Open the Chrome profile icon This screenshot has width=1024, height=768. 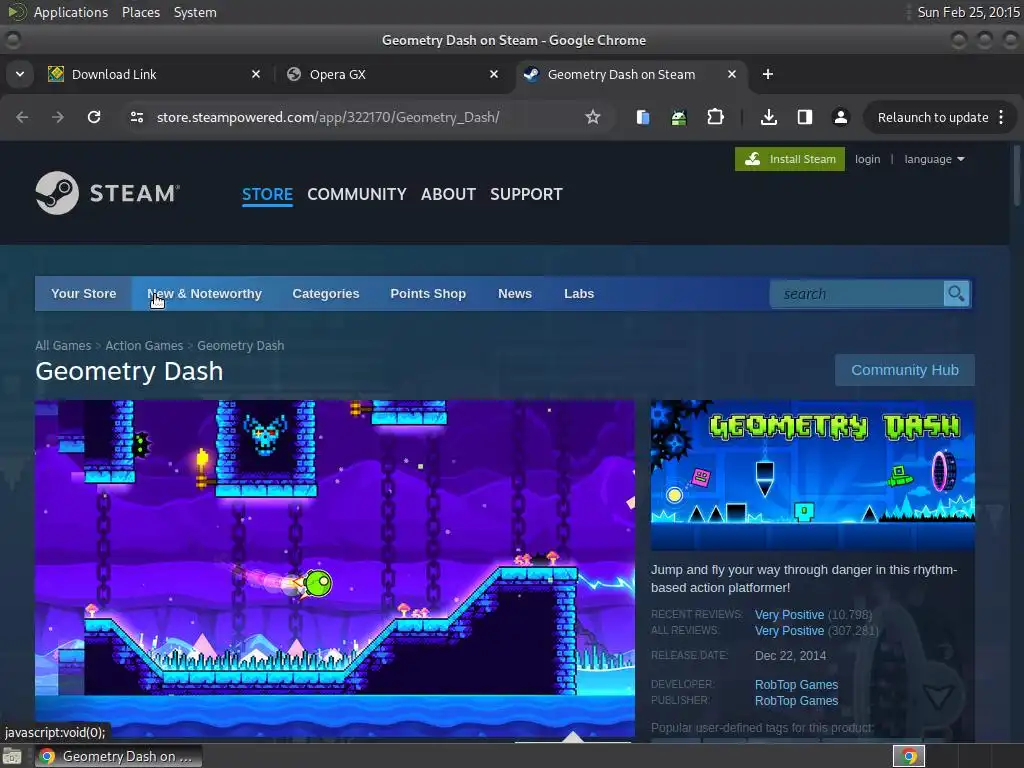840,117
